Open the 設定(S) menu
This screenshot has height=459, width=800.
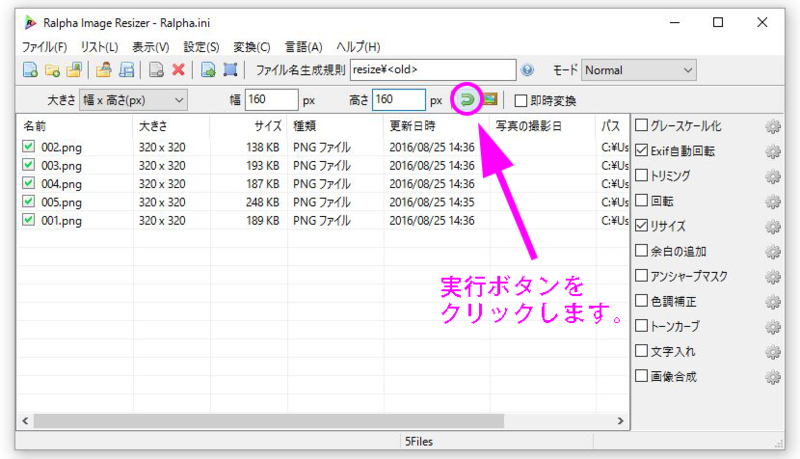[x=202, y=47]
